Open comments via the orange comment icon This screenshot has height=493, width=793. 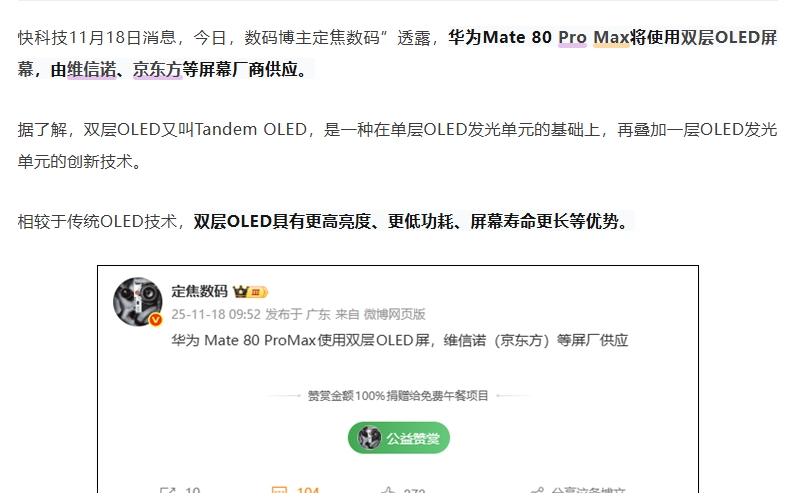(x=279, y=490)
